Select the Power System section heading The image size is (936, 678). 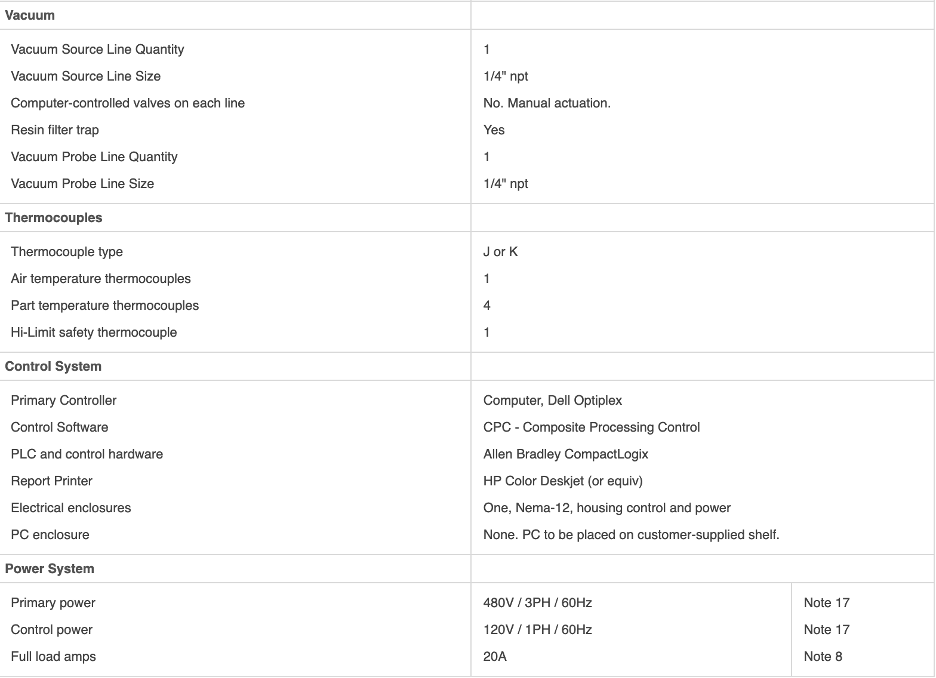50,568
